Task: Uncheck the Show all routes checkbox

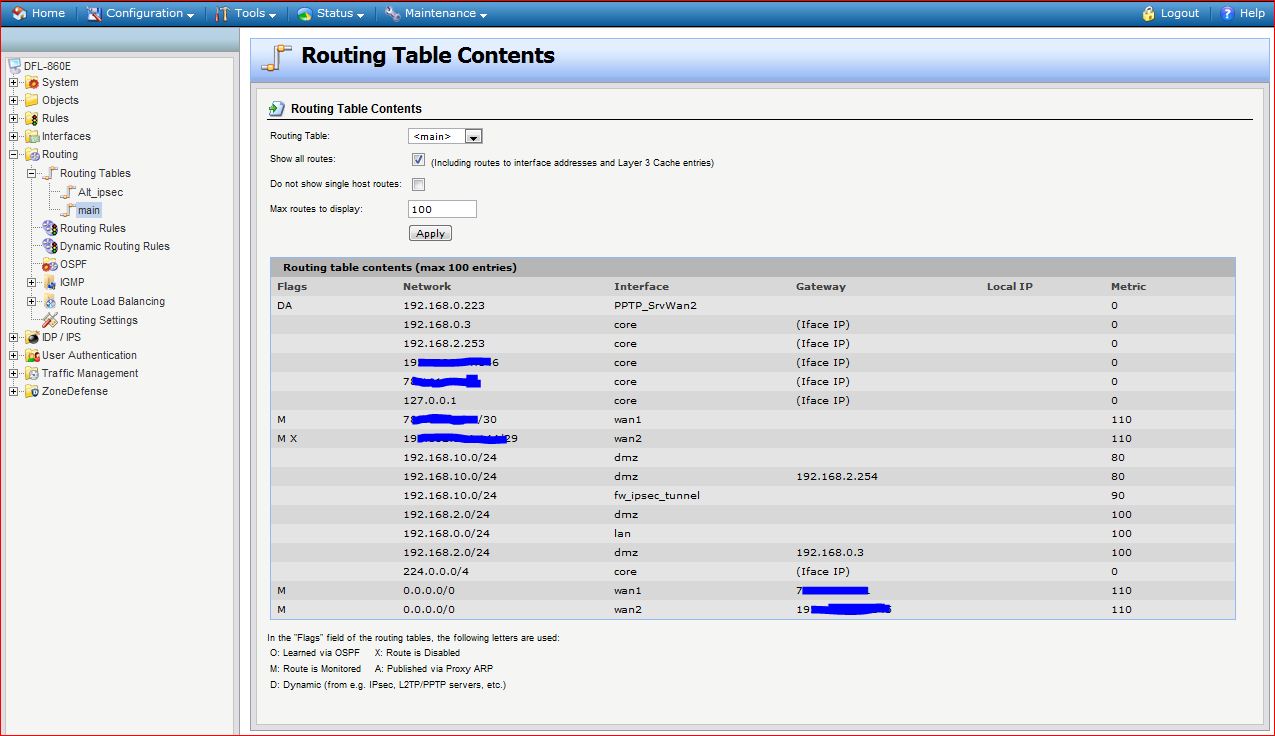Action: (418, 160)
